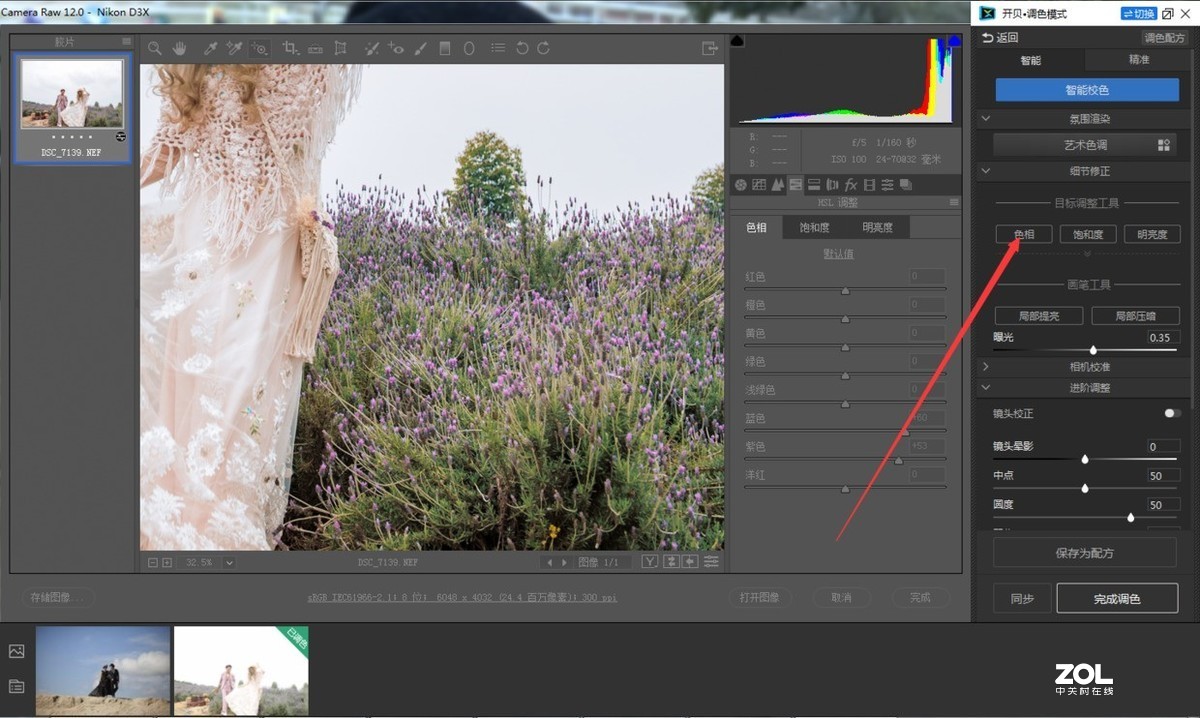The width and height of the screenshot is (1200, 718).
Task: Open the Effects (fx) panel tab
Action: pyautogui.click(x=851, y=185)
